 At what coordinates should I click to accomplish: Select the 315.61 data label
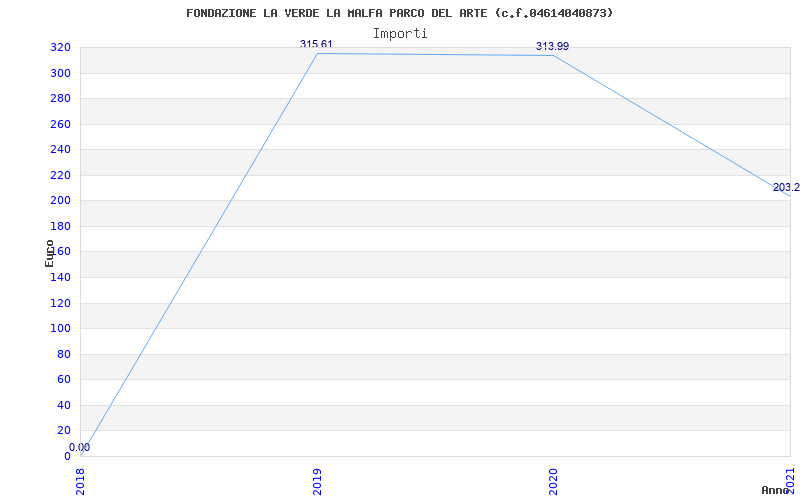click(x=316, y=44)
